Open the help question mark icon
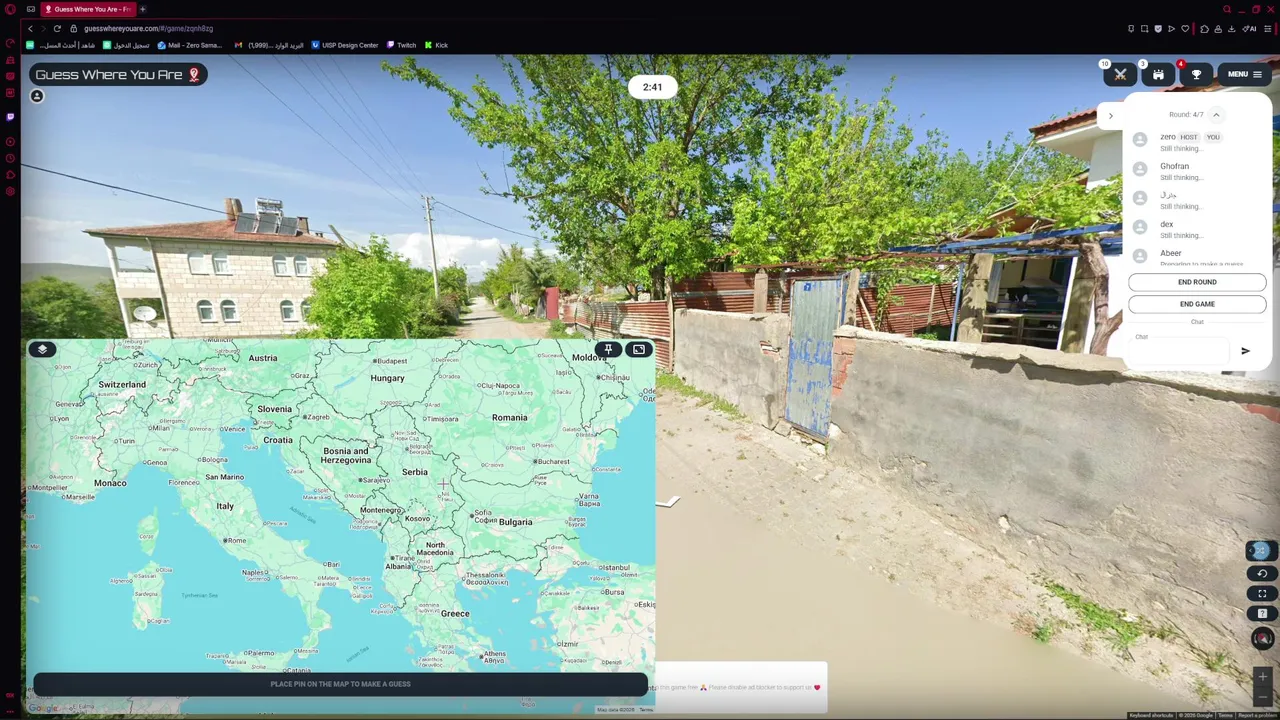The width and height of the screenshot is (1280, 720). (x=1262, y=613)
